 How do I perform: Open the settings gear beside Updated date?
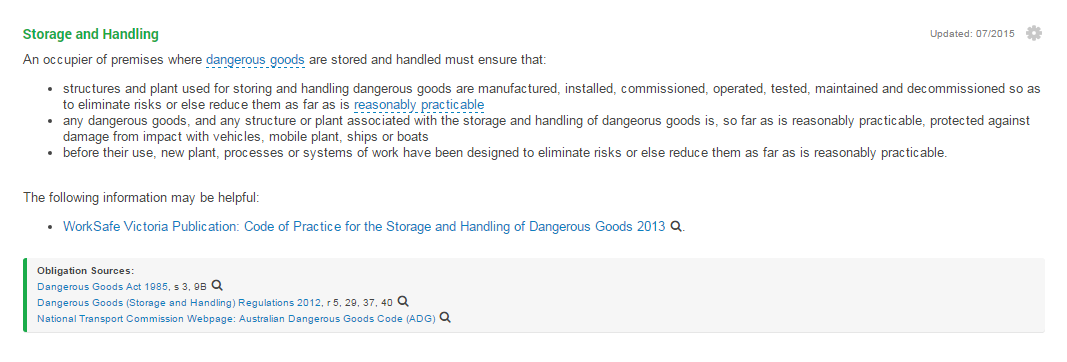click(x=1034, y=33)
